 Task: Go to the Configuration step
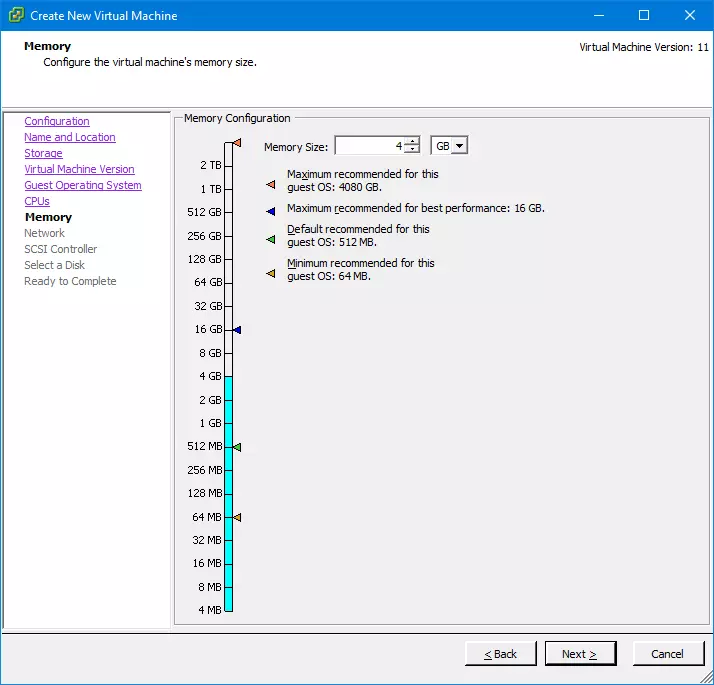click(57, 121)
